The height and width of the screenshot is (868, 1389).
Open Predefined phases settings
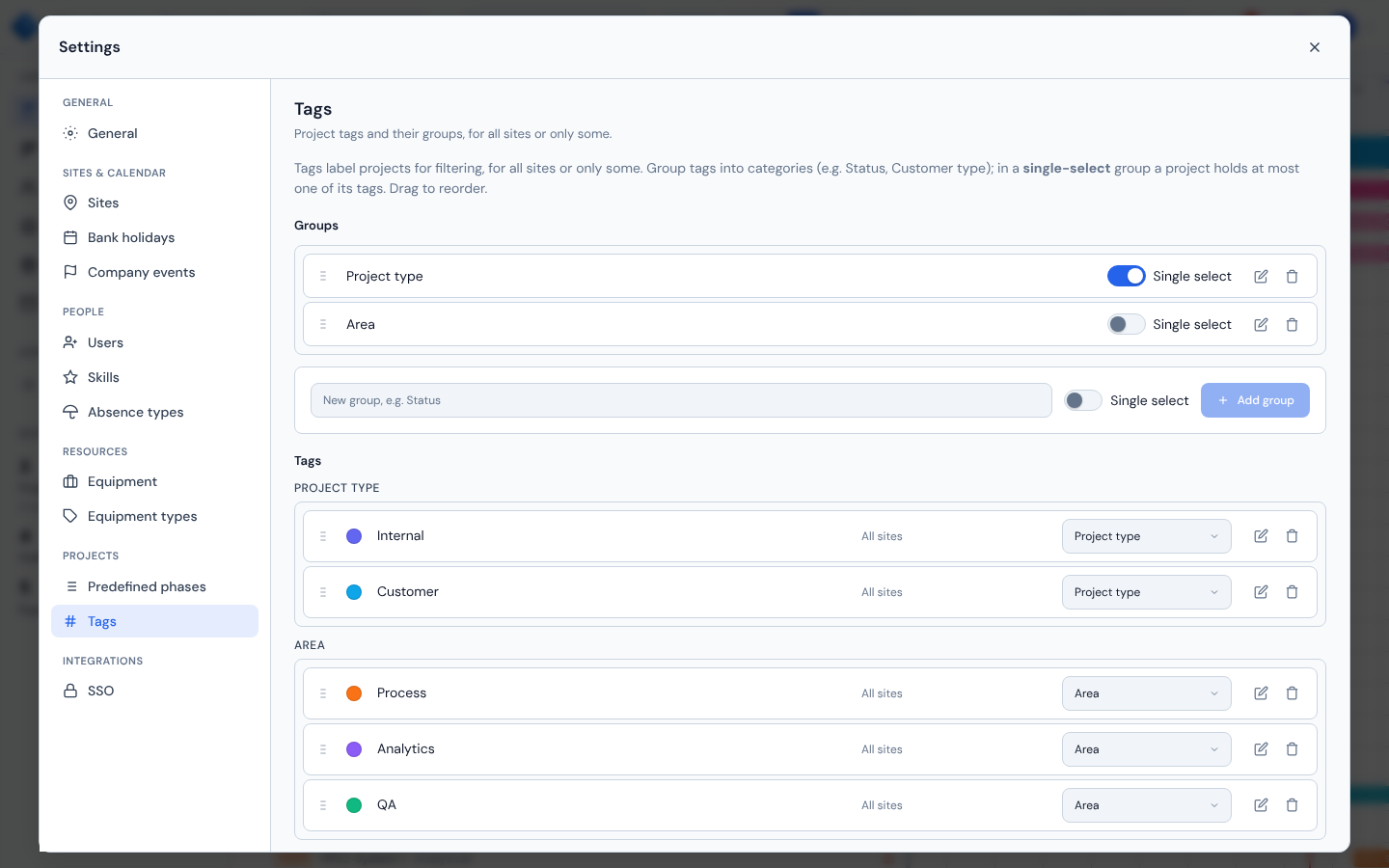tap(154, 586)
